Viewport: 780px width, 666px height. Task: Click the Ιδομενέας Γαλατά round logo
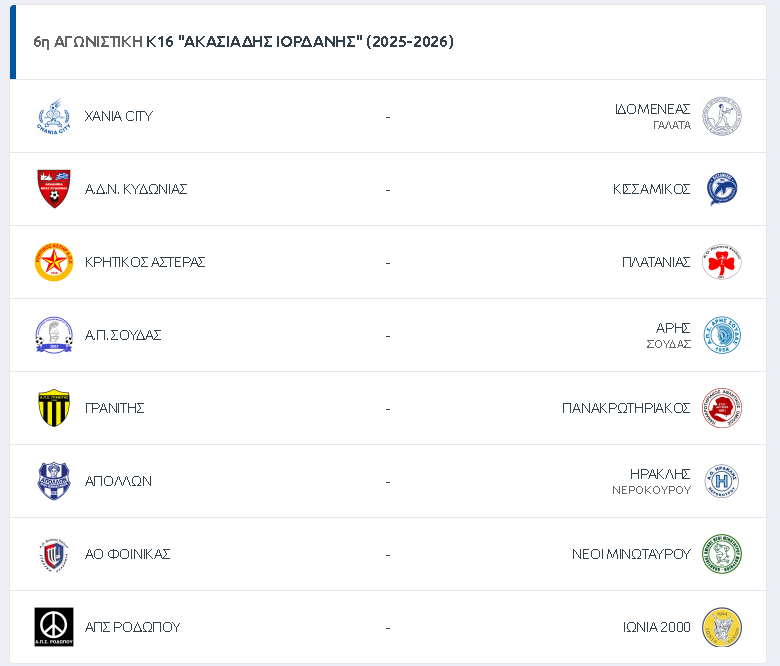(x=721, y=116)
